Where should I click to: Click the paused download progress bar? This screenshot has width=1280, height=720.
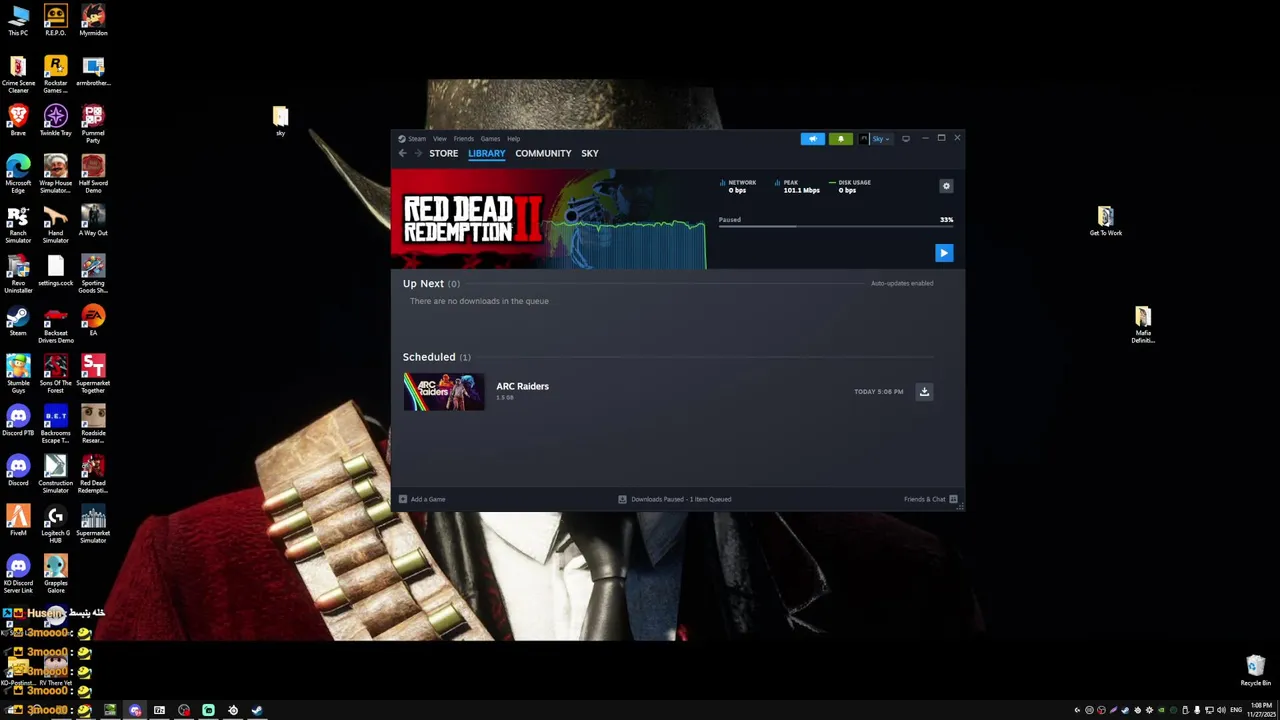point(835,227)
